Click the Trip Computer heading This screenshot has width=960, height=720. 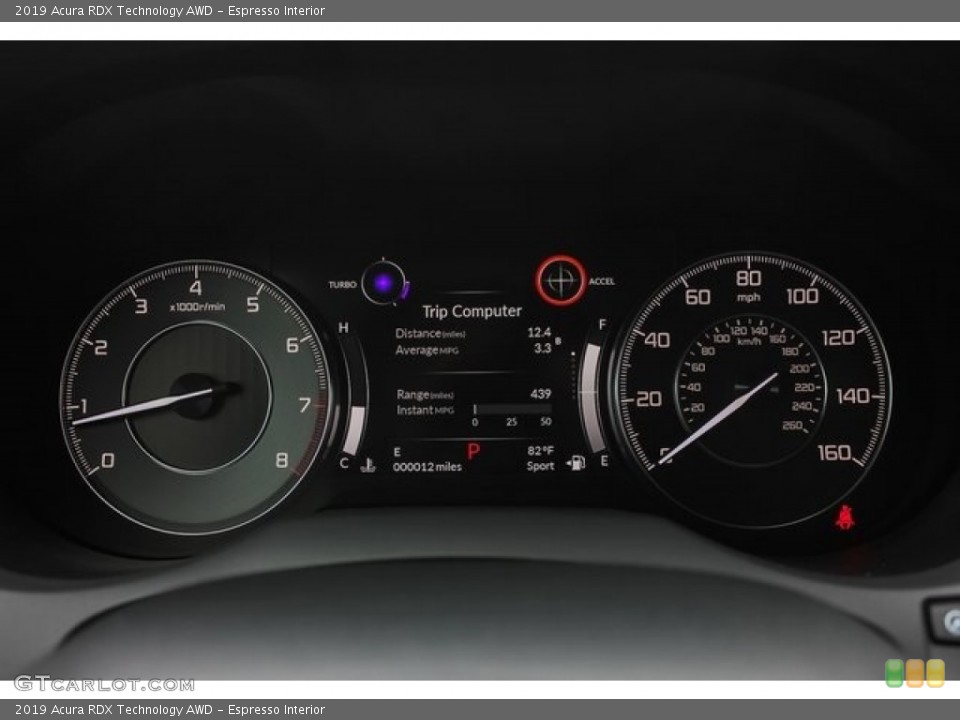(472, 311)
